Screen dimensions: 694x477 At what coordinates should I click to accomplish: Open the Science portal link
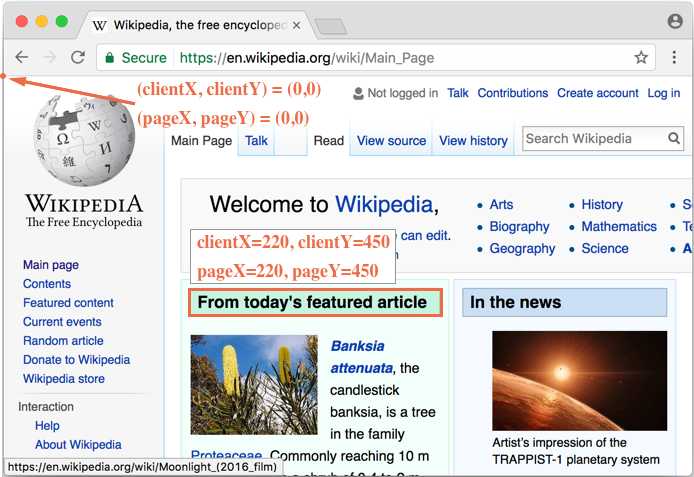click(x=605, y=249)
